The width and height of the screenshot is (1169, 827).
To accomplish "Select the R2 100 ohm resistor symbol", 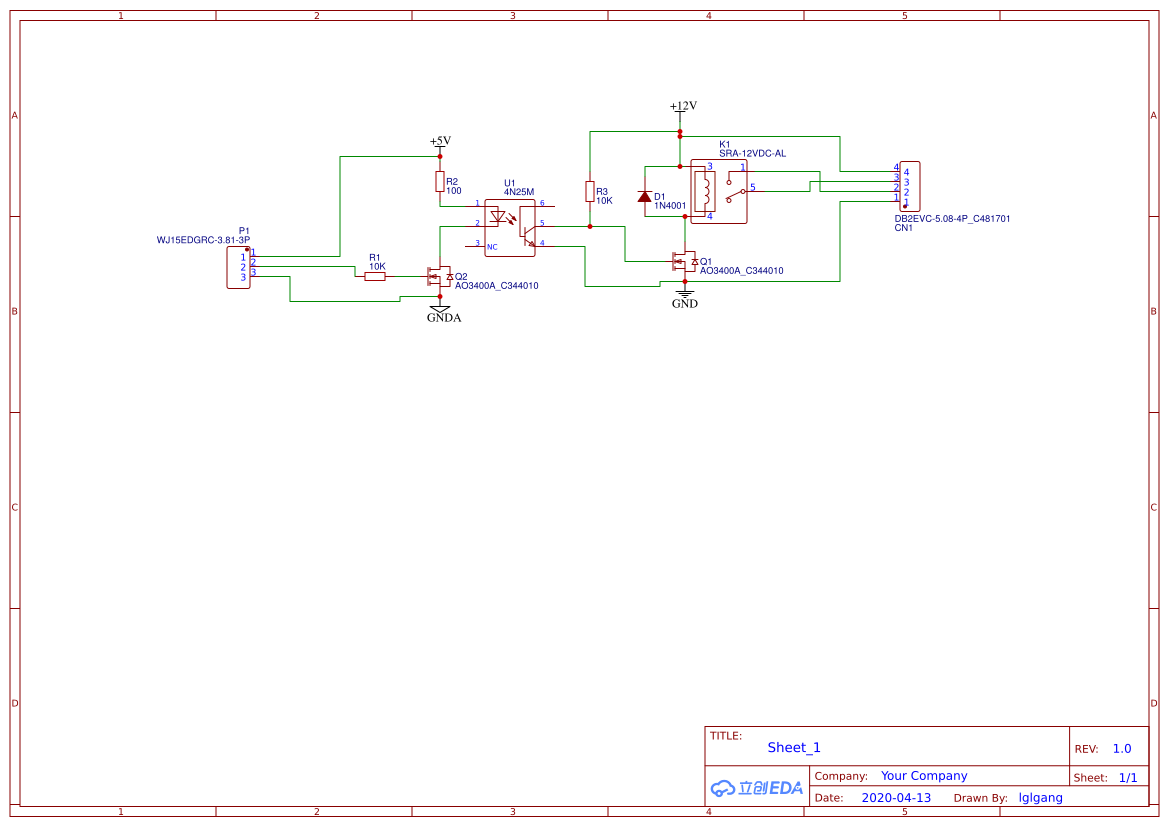I will click(x=440, y=181).
